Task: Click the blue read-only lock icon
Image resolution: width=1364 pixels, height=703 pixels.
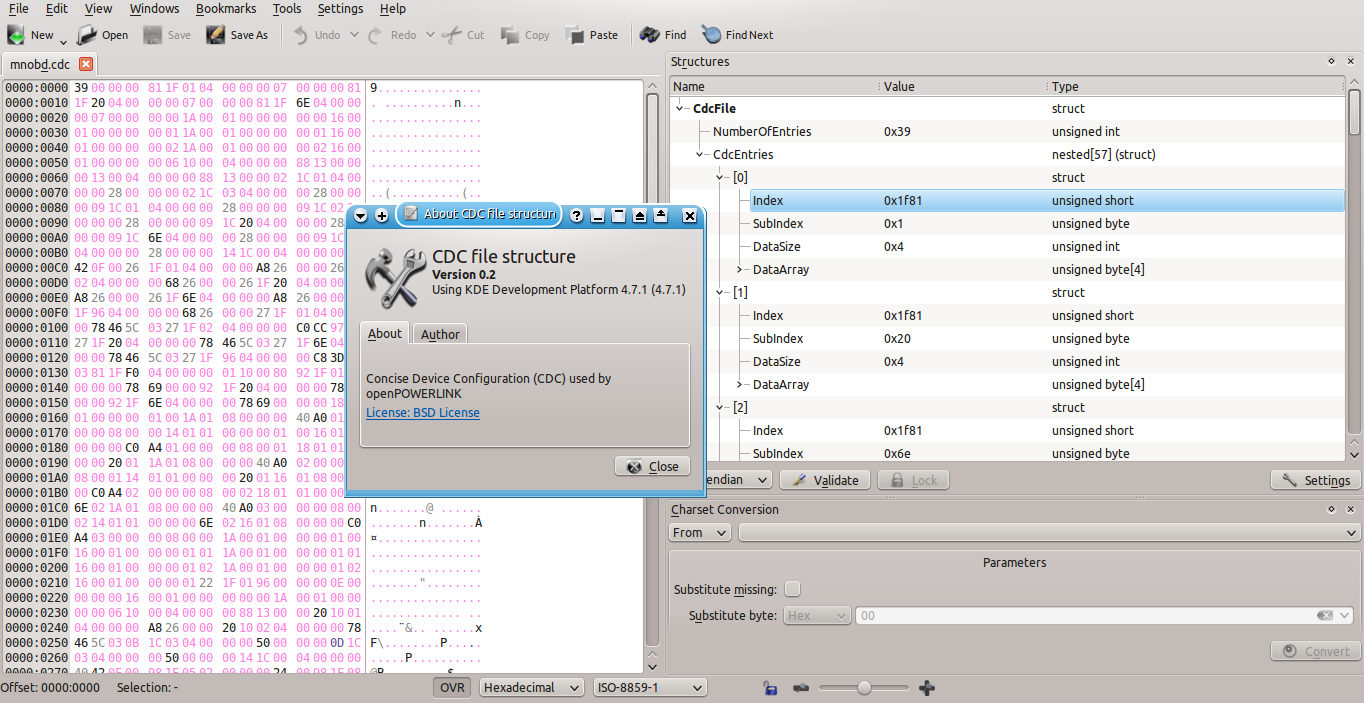Action: point(769,688)
